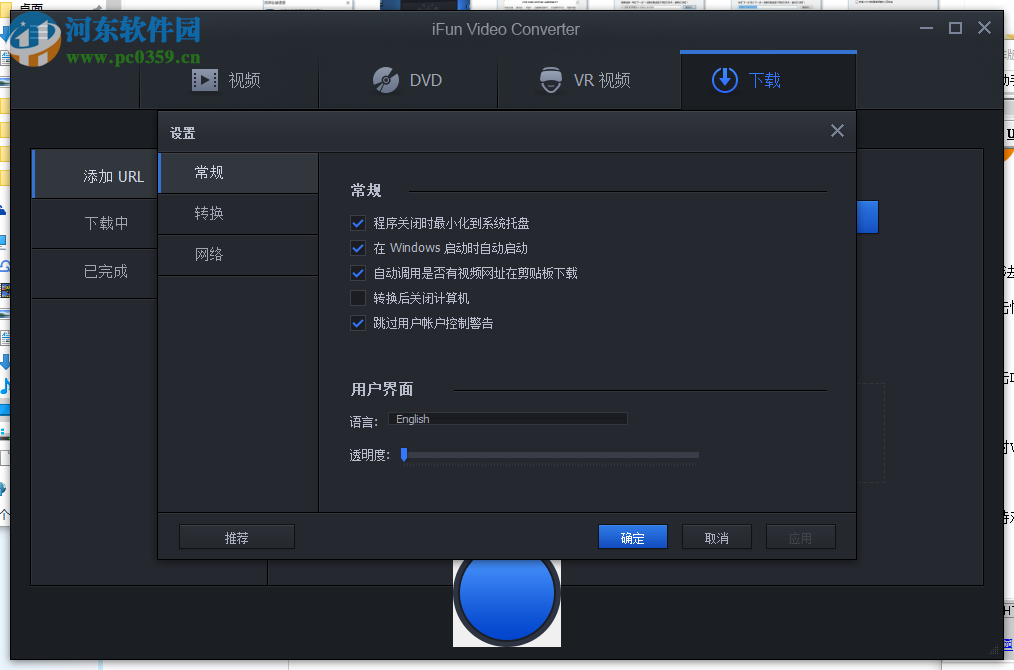Image resolution: width=1014 pixels, height=670 pixels.
Task: Open the 语言 language selector showing English
Action: pyautogui.click(x=507, y=419)
